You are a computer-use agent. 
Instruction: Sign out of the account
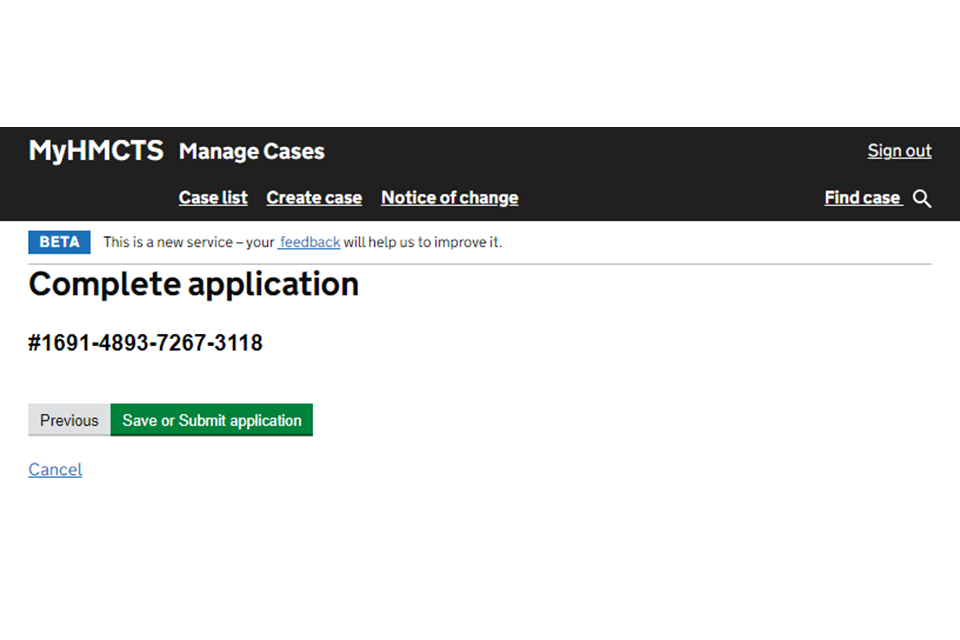coord(899,151)
